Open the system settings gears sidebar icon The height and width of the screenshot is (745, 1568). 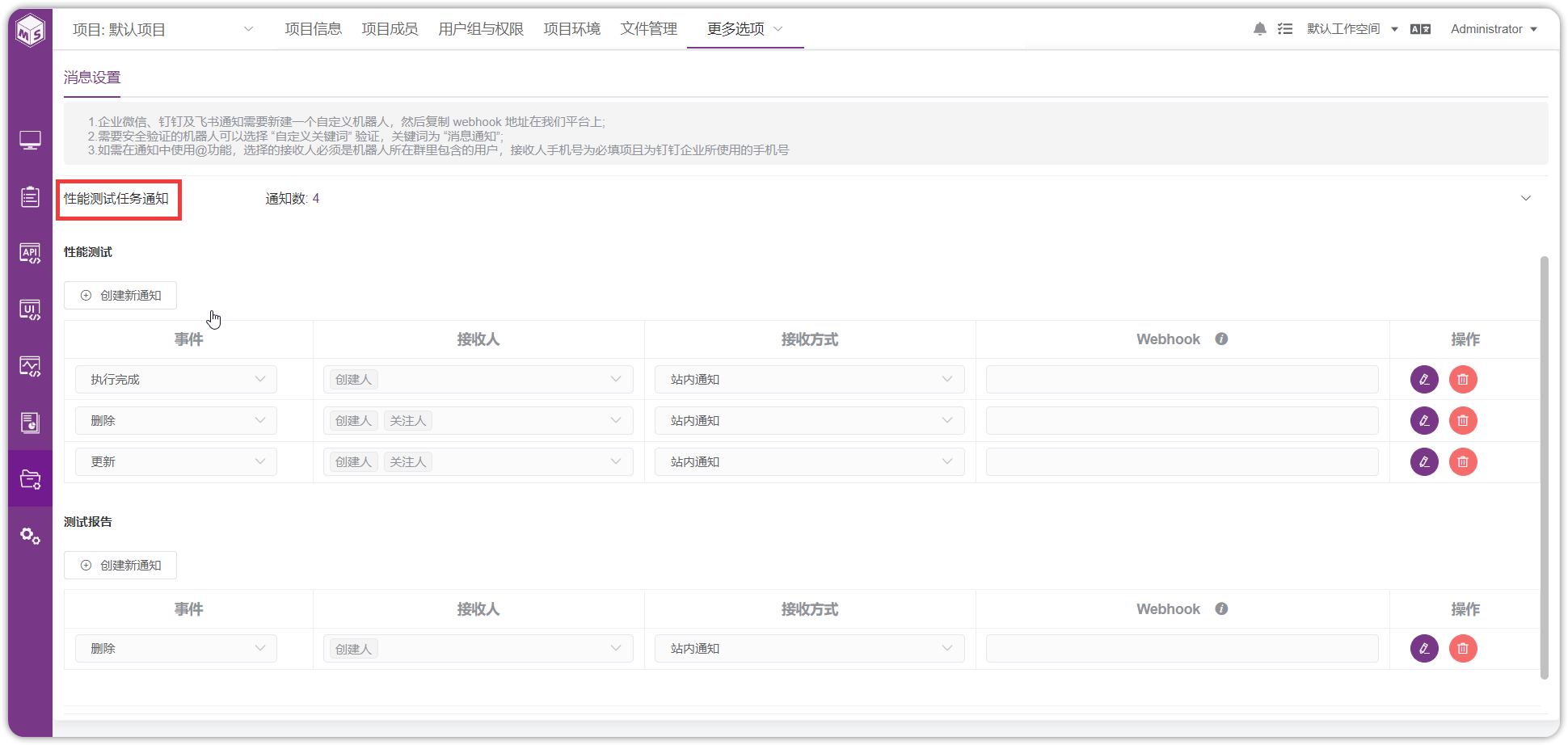pos(30,536)
